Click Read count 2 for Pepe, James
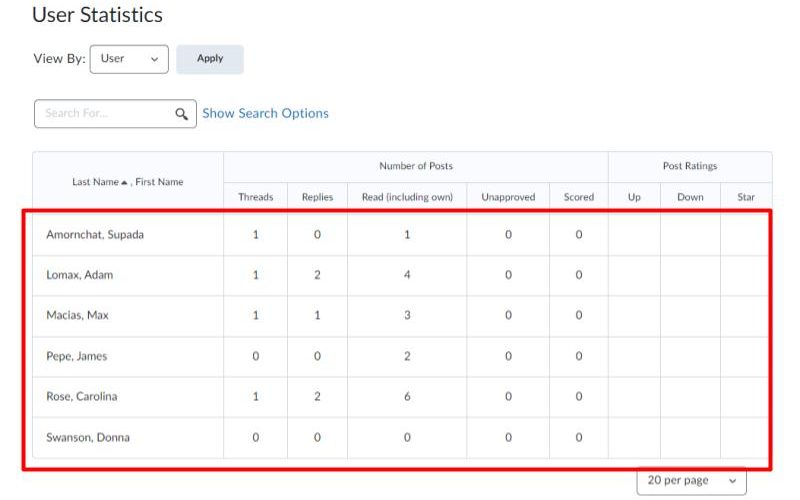Viewport: 800px width, 500px height. [x=407, y=356]
